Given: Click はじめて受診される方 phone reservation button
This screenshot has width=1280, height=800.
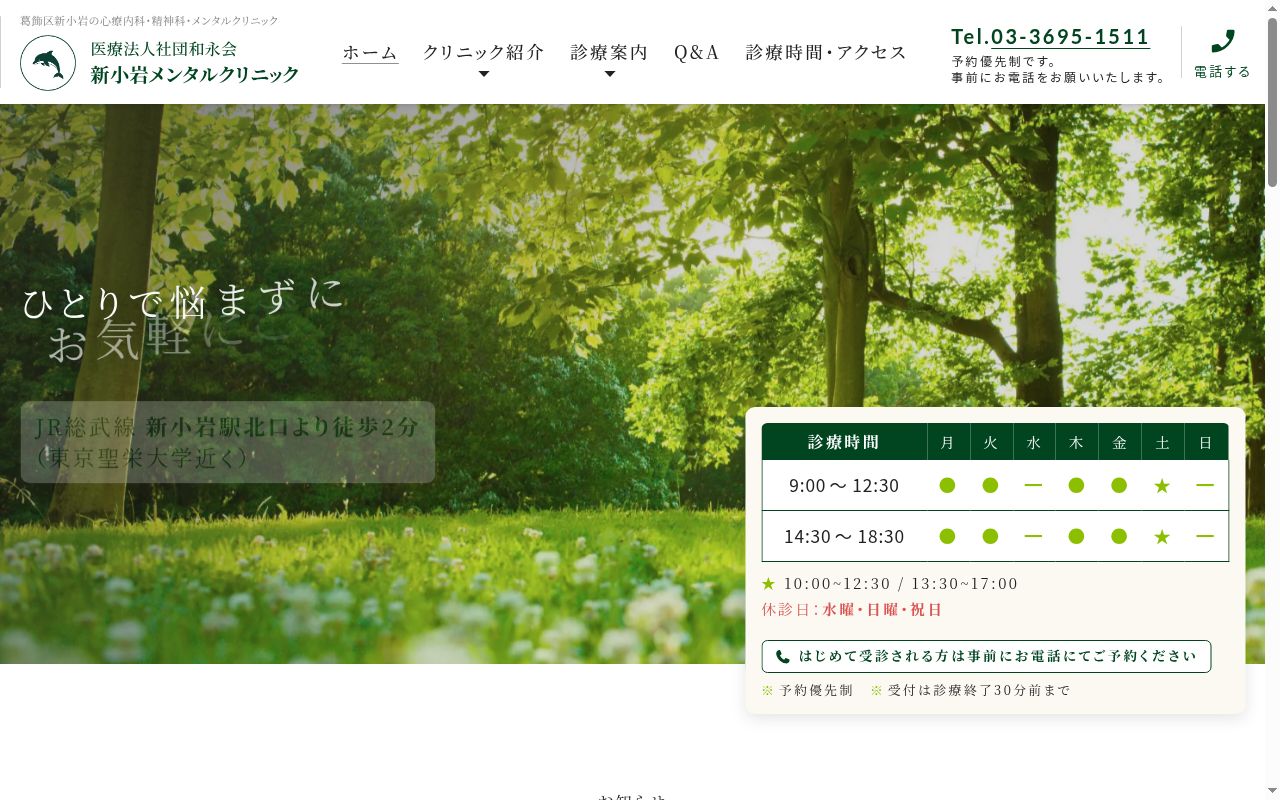Looking at the screenshot, I should (x=986, y=657).
